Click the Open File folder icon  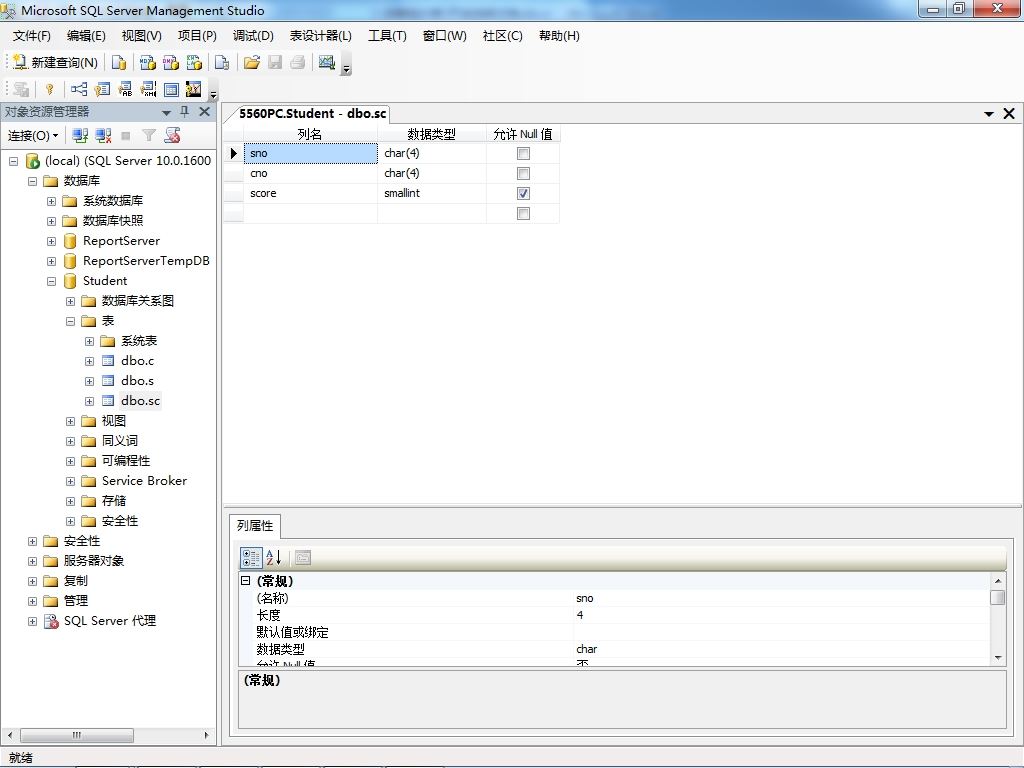(x=251, y=62)
